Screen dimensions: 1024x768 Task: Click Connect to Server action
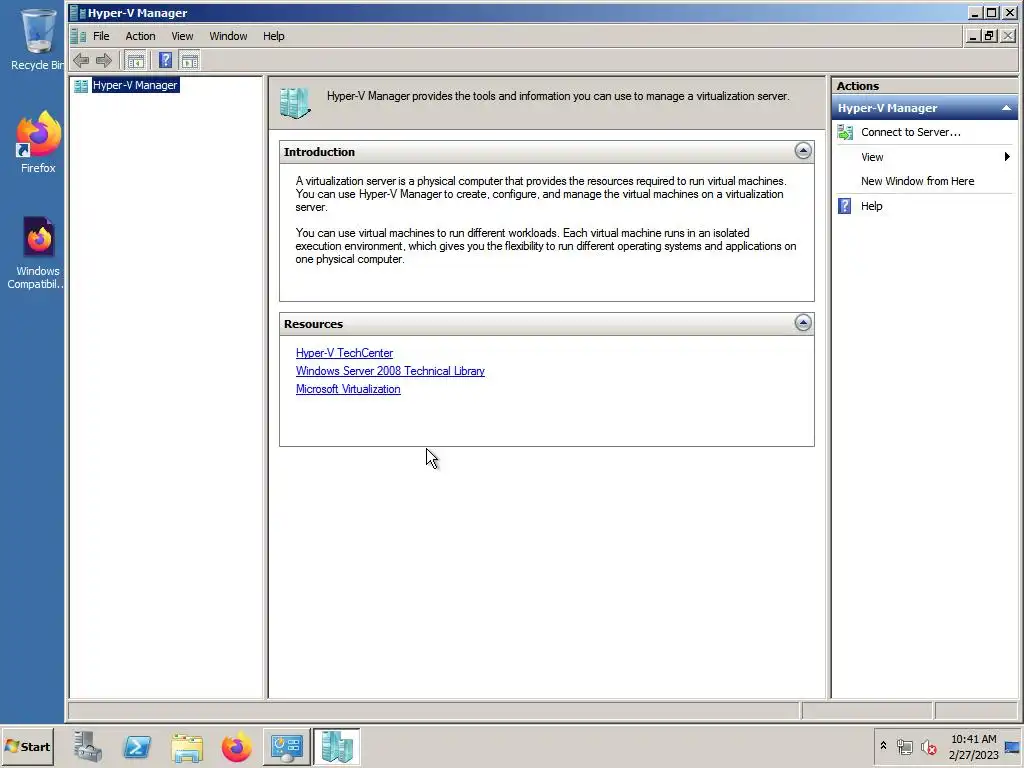pyautogui.click(x=910, y=132)
